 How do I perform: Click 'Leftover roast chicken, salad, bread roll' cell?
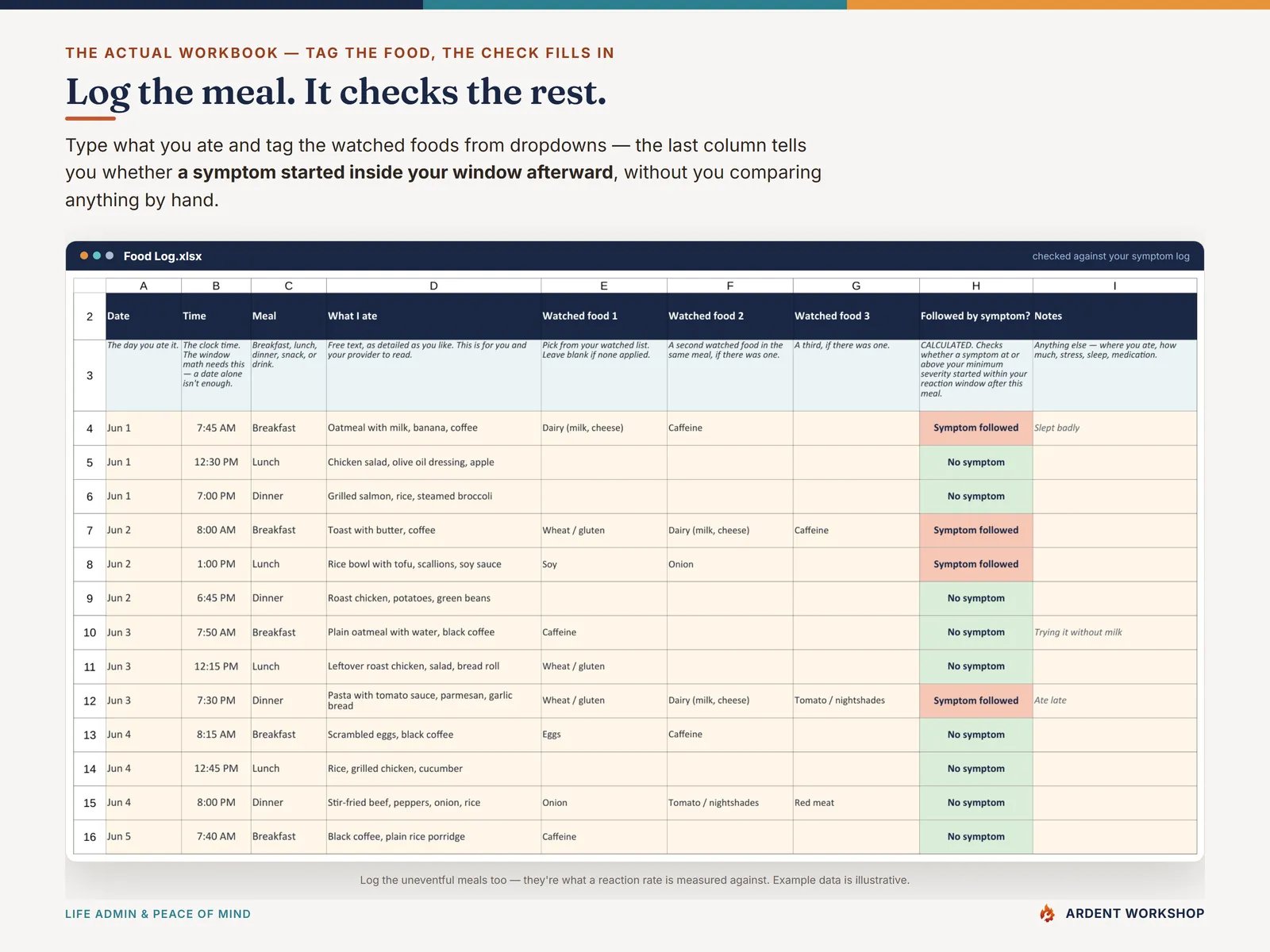point(433,667)
